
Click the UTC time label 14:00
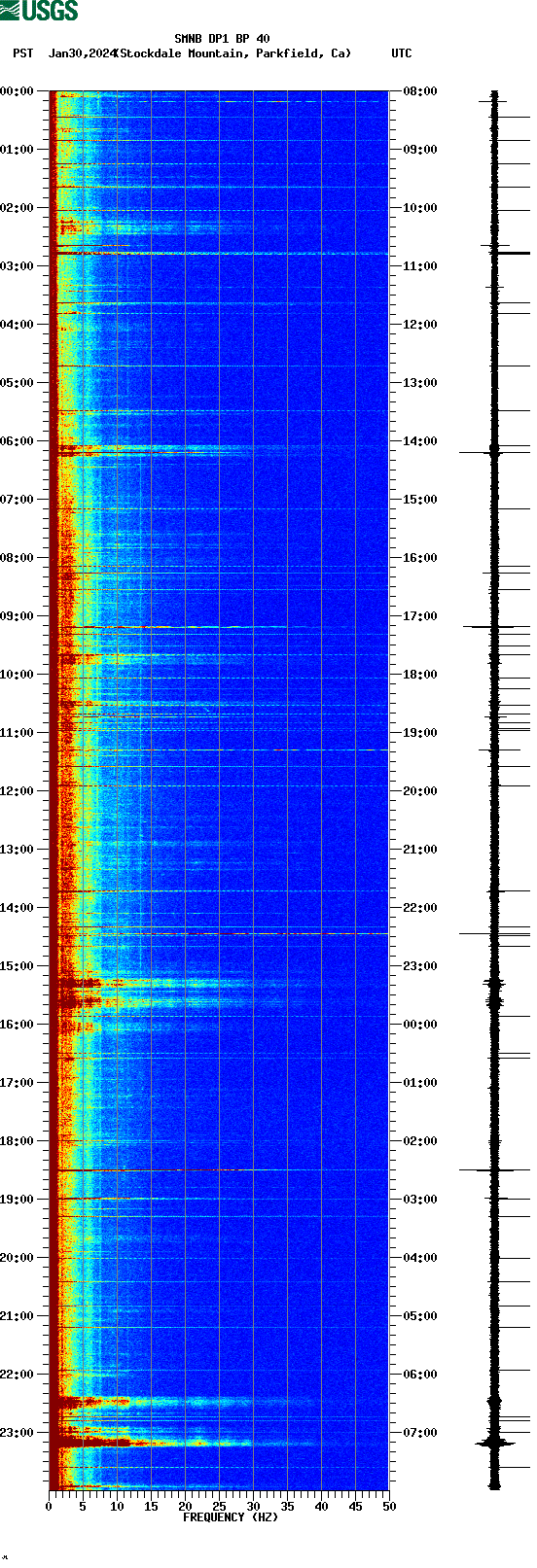coord(420,441)
